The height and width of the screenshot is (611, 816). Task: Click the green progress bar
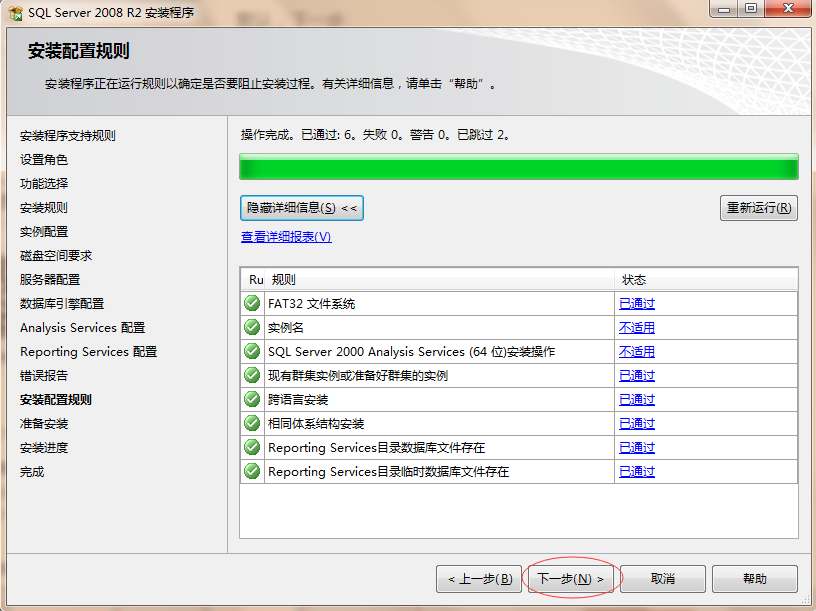[519, 167]
